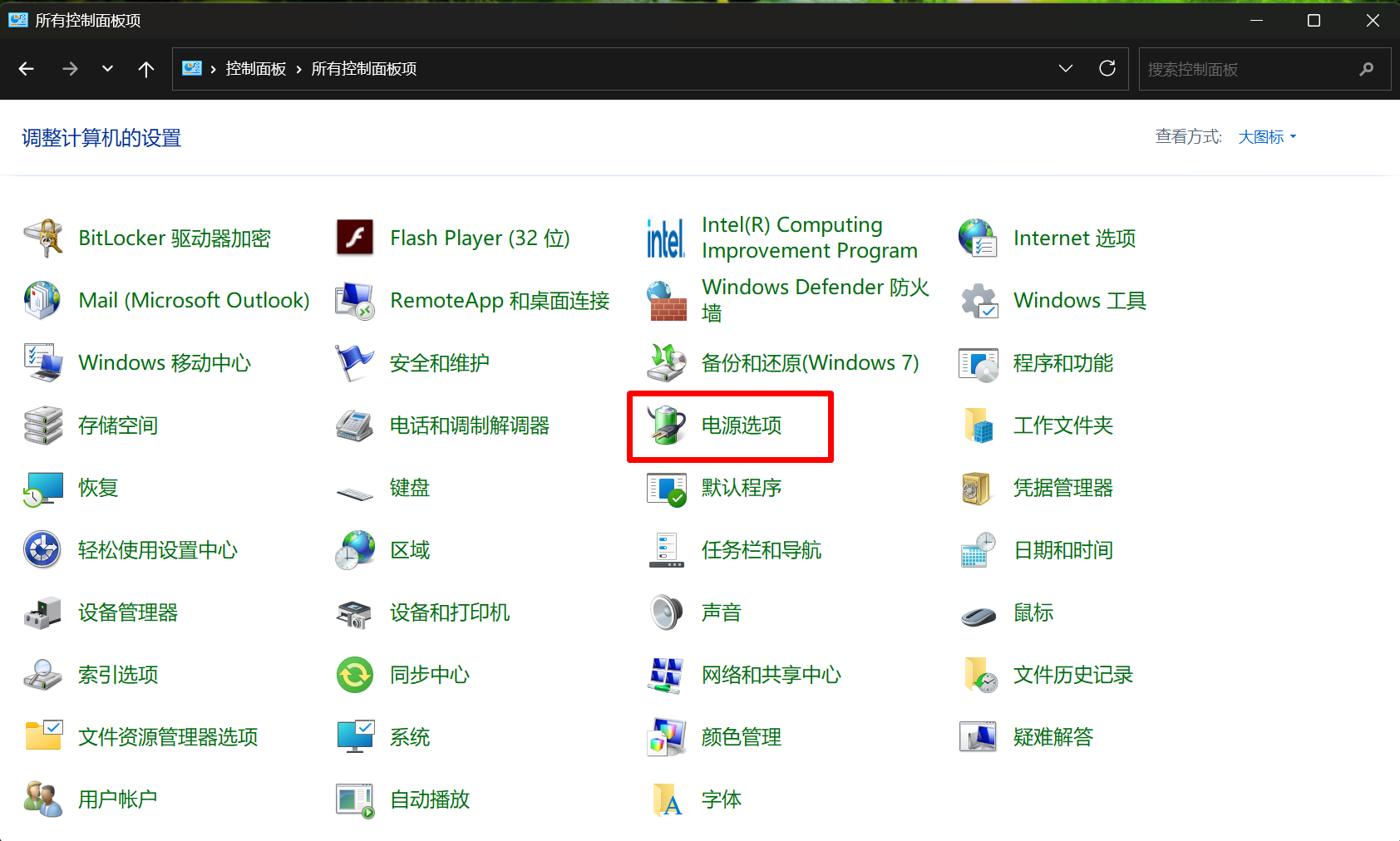Refresh the control panel view
This screenshot has width=1400, height=841.
(1107, 68)
